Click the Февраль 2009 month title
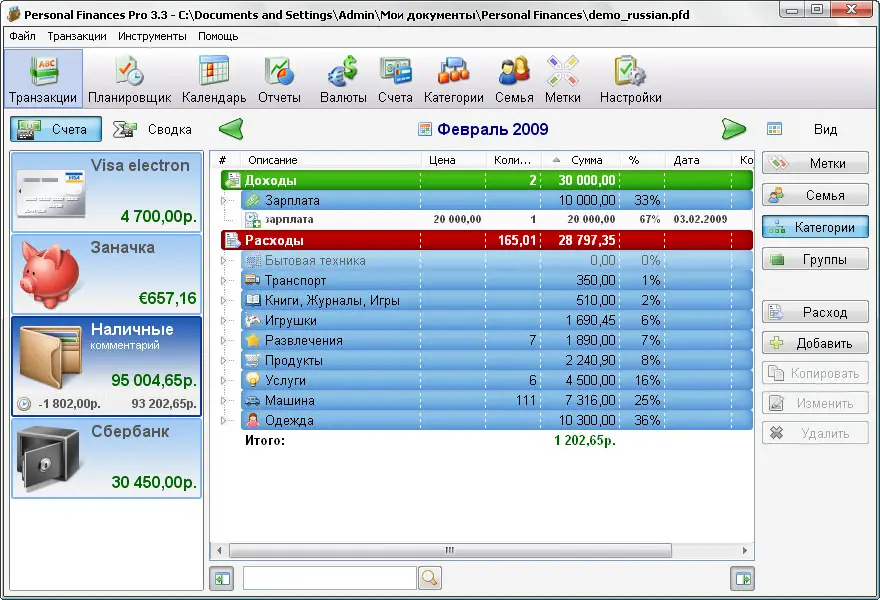Screen dimensions: 880x600 point(493,129)
